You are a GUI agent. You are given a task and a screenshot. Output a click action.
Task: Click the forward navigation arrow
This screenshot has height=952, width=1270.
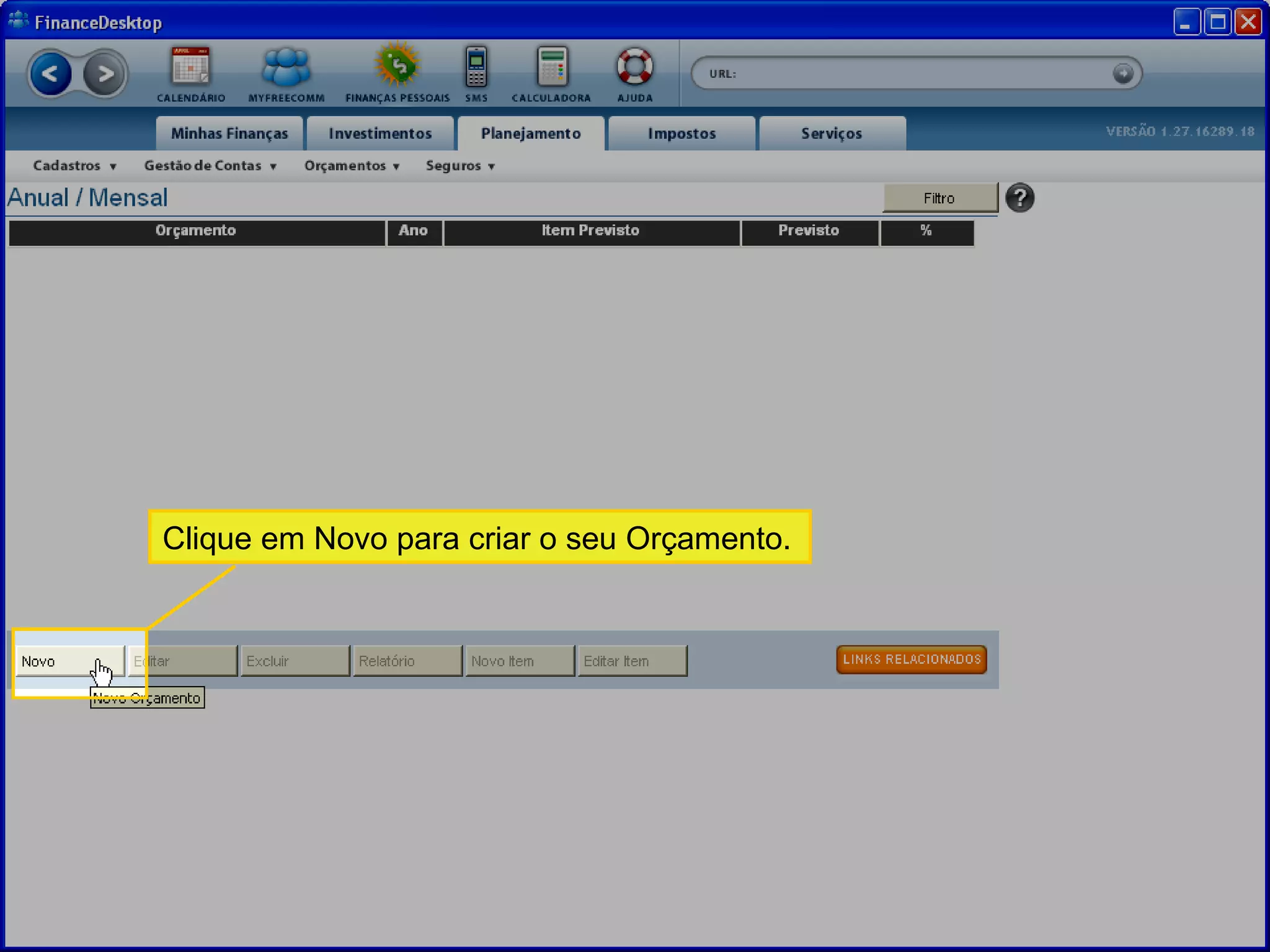[x=105, y=74]
